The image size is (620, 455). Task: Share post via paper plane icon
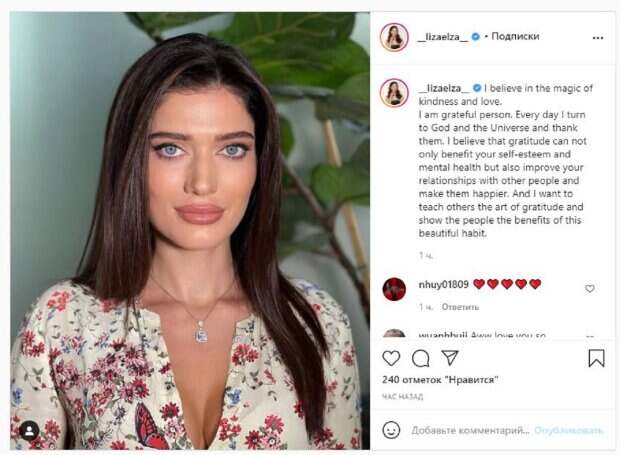(450, 357)
